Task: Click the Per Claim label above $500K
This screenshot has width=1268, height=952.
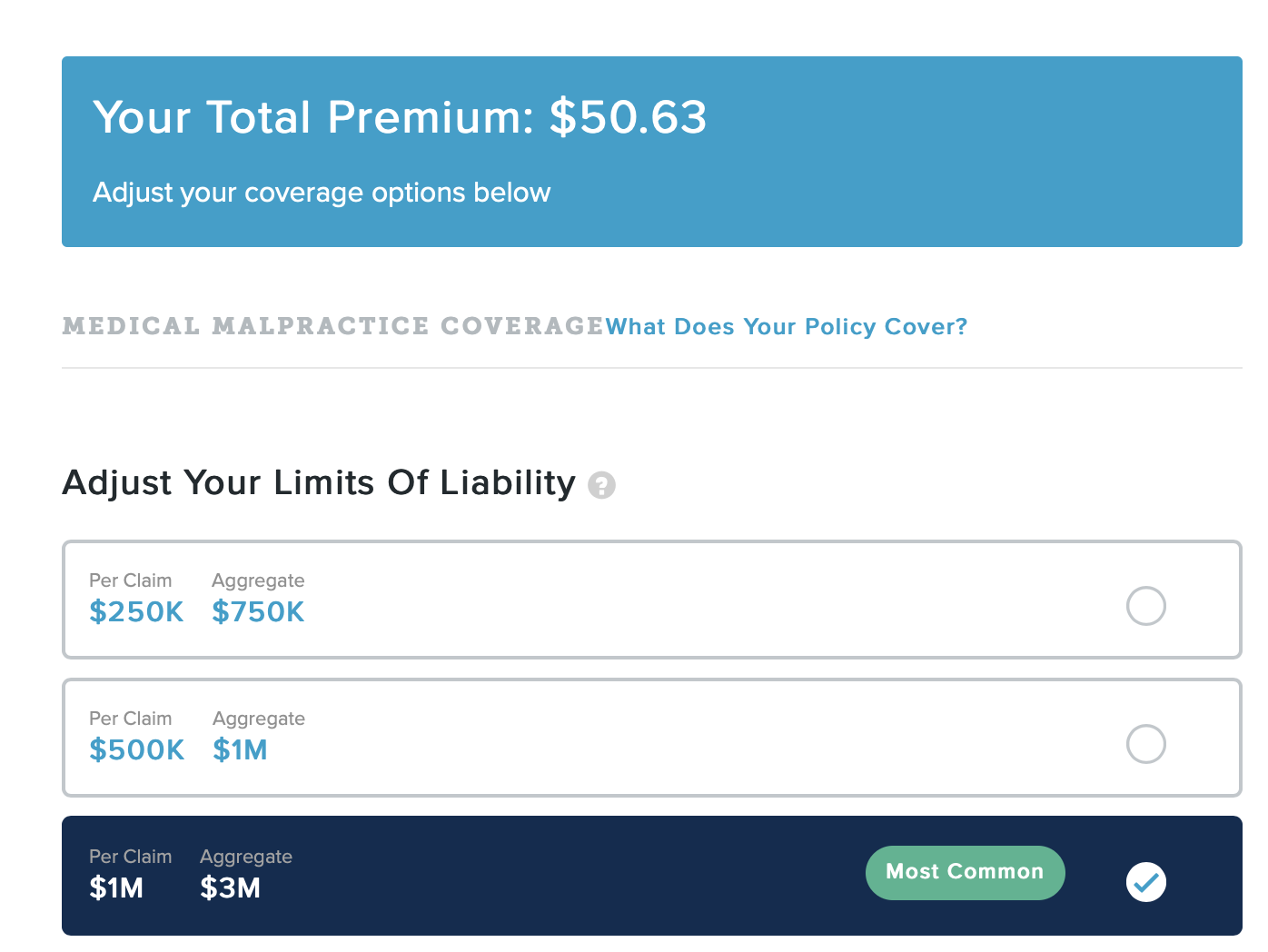Action: pyautogui.click(x=130, y=719)
